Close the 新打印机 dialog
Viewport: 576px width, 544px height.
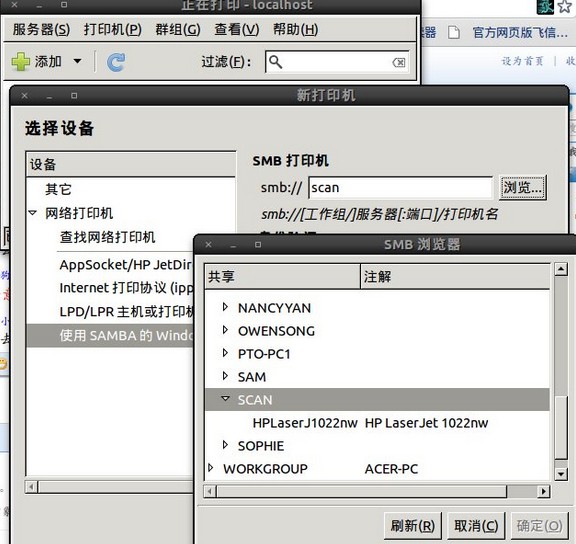click(x=25, y=96)
